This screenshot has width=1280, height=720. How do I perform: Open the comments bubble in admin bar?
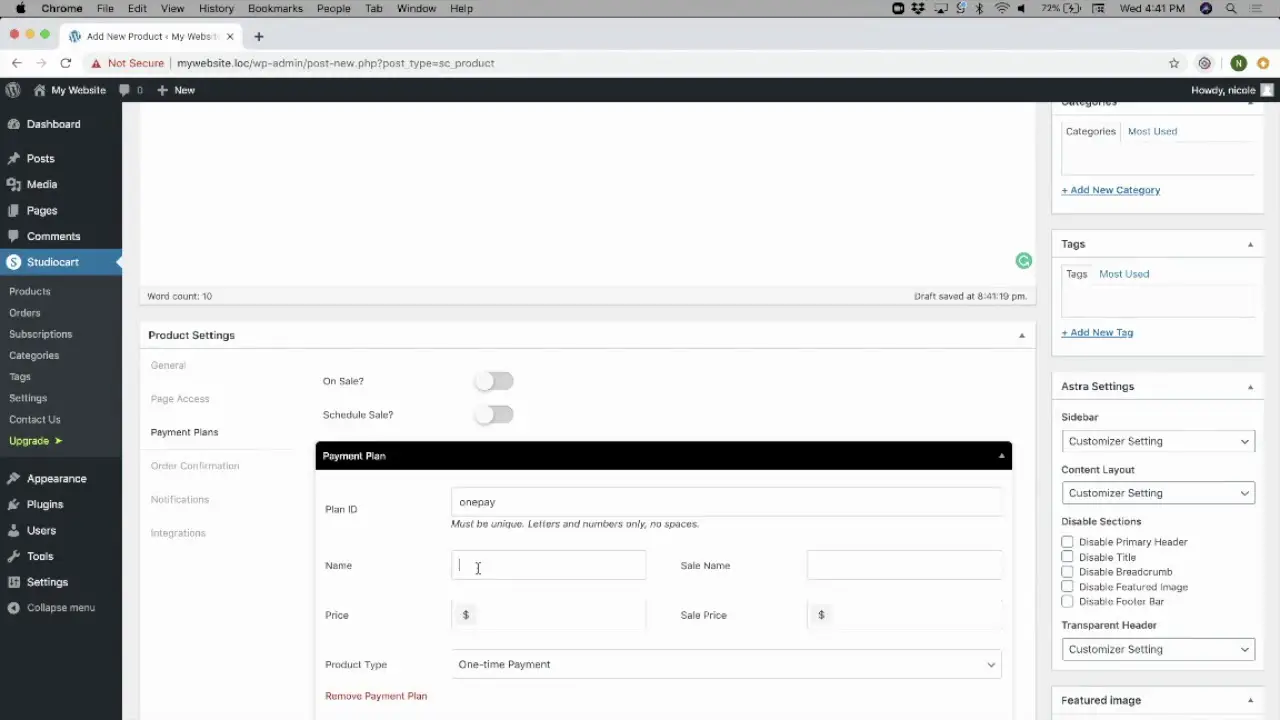(125, 90)
